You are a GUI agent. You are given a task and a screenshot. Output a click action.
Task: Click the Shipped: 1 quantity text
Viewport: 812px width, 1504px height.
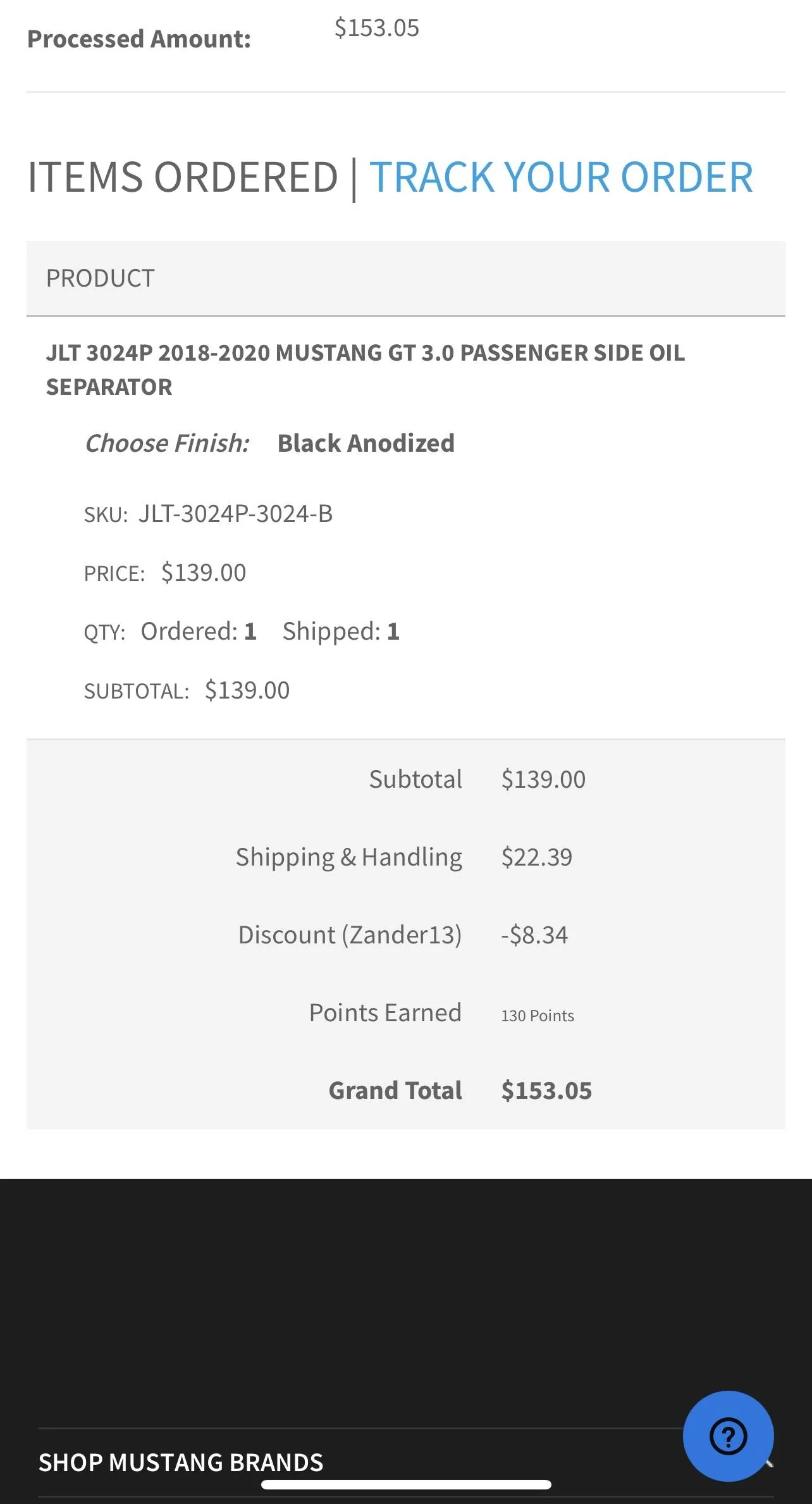[x=341, y=631]
